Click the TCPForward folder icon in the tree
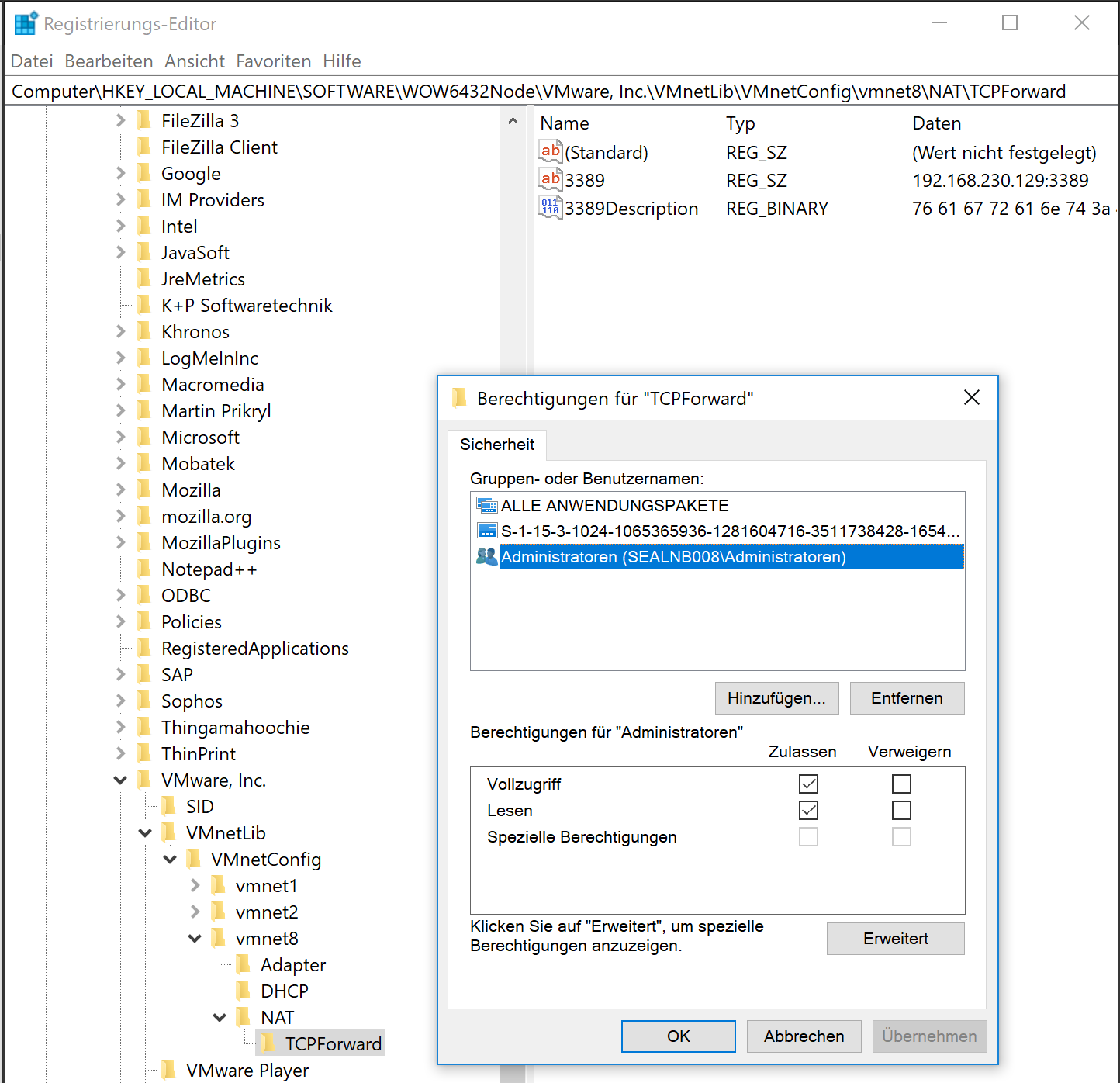Screen dimensions: 1120x1083 (x=267, y=1043)
